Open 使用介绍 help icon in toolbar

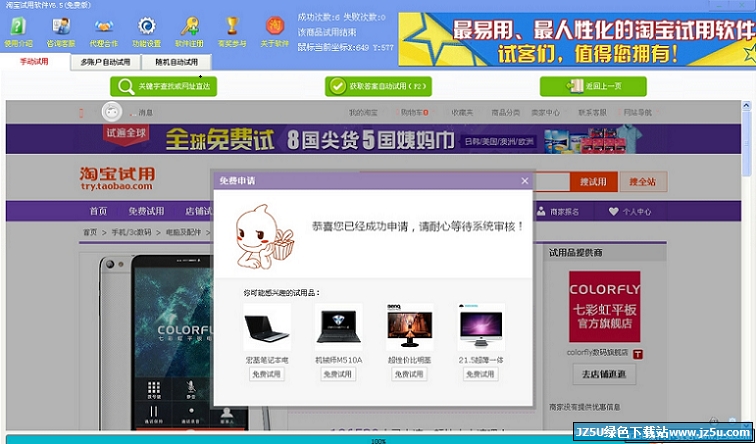(x=18, y=32)
